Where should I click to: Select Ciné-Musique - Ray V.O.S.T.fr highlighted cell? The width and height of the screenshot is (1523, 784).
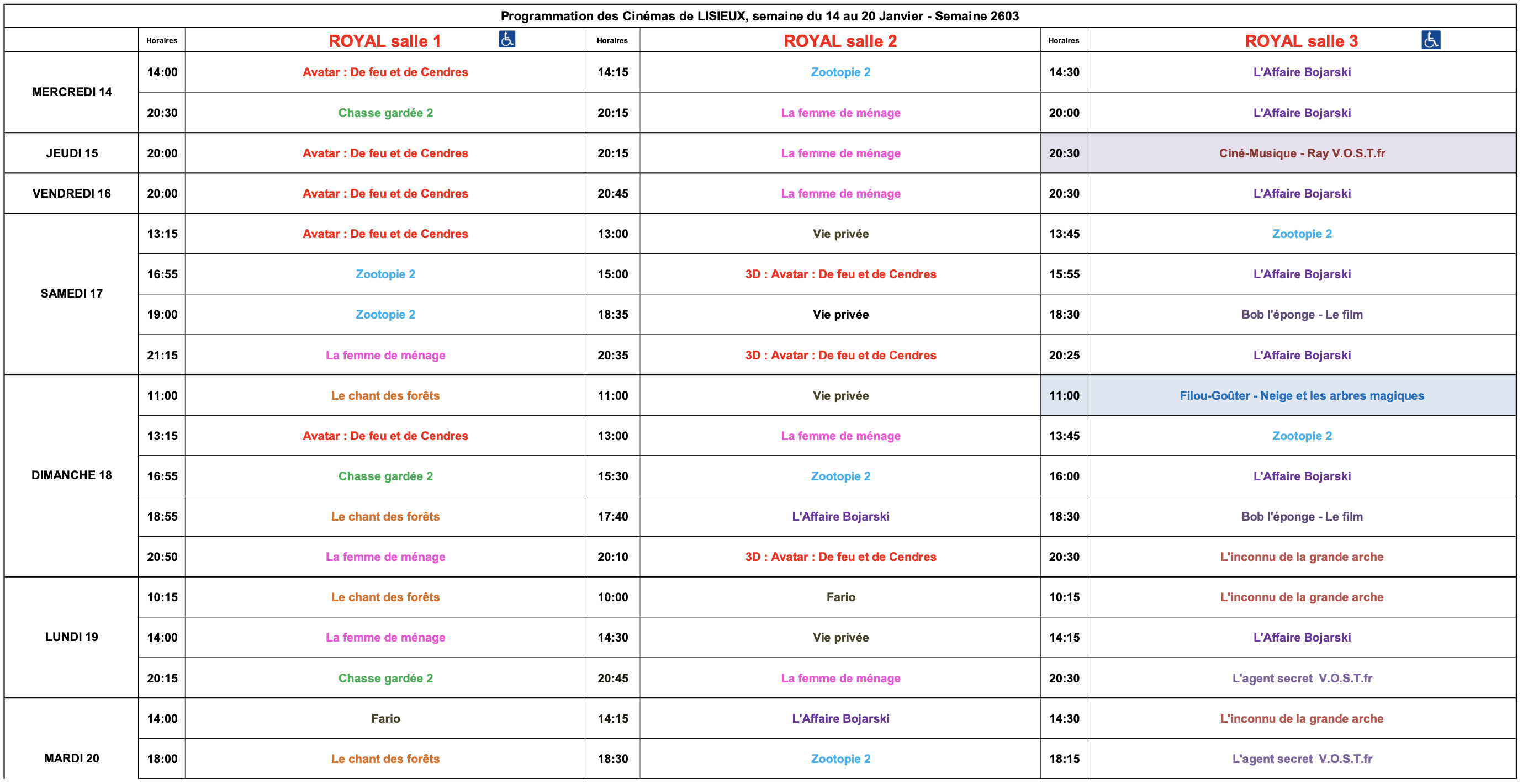[1302, 153]
